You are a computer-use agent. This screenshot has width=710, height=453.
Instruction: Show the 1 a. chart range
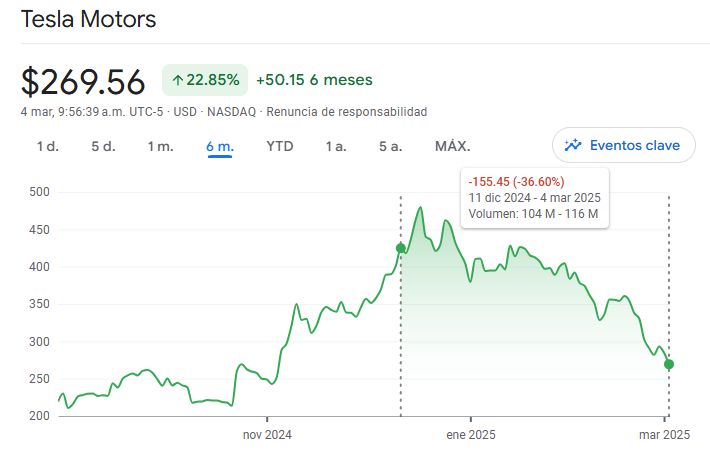click(336, 146)
